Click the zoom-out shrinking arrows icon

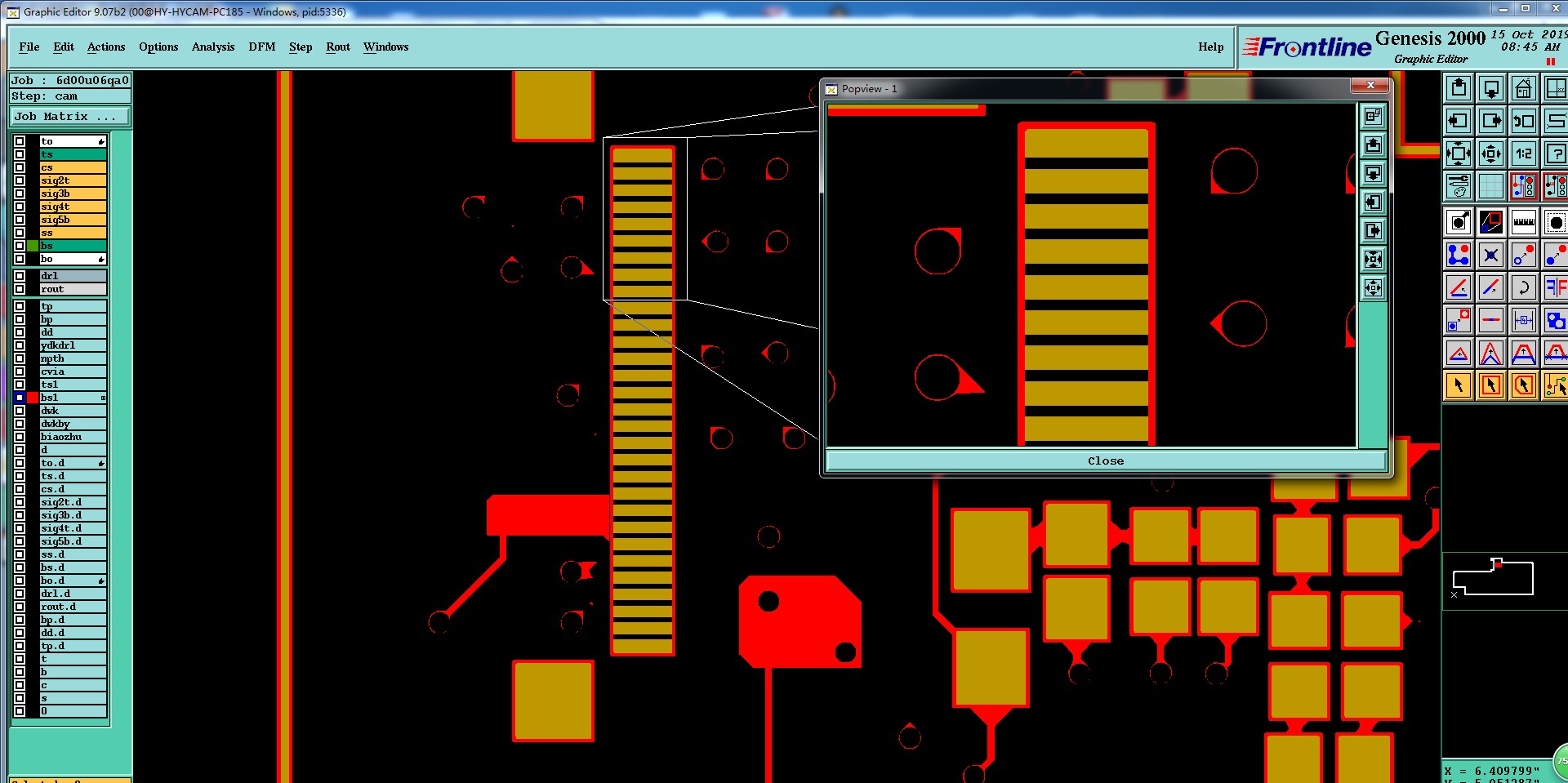[x=1491, y=153]
